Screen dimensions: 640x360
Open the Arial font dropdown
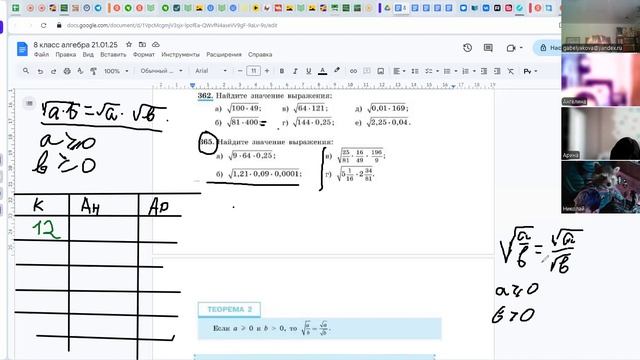click(211, 71)
